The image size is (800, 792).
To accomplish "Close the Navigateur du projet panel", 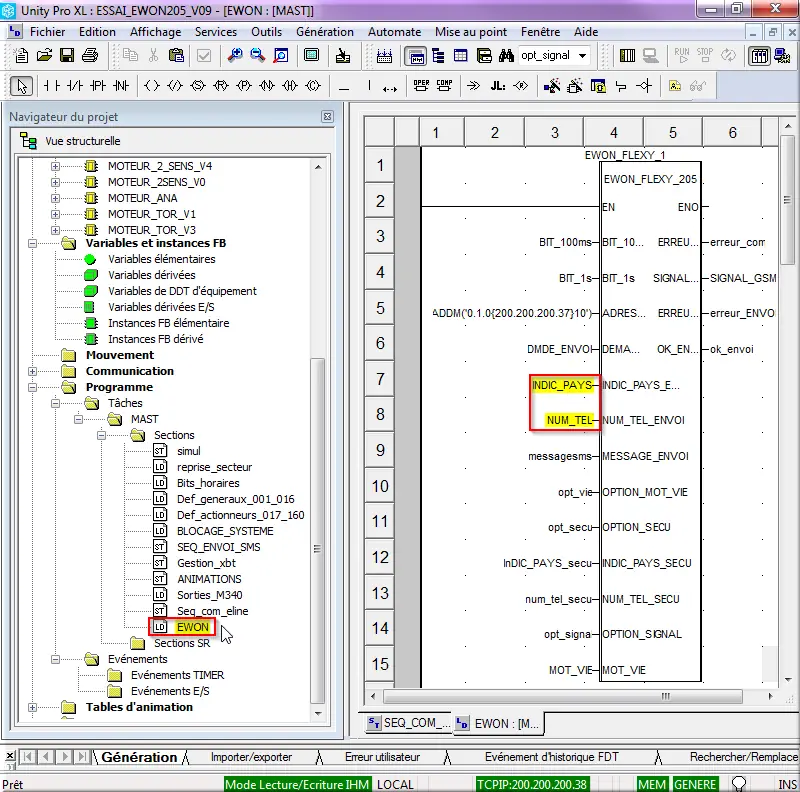I will tap(328, 117).
